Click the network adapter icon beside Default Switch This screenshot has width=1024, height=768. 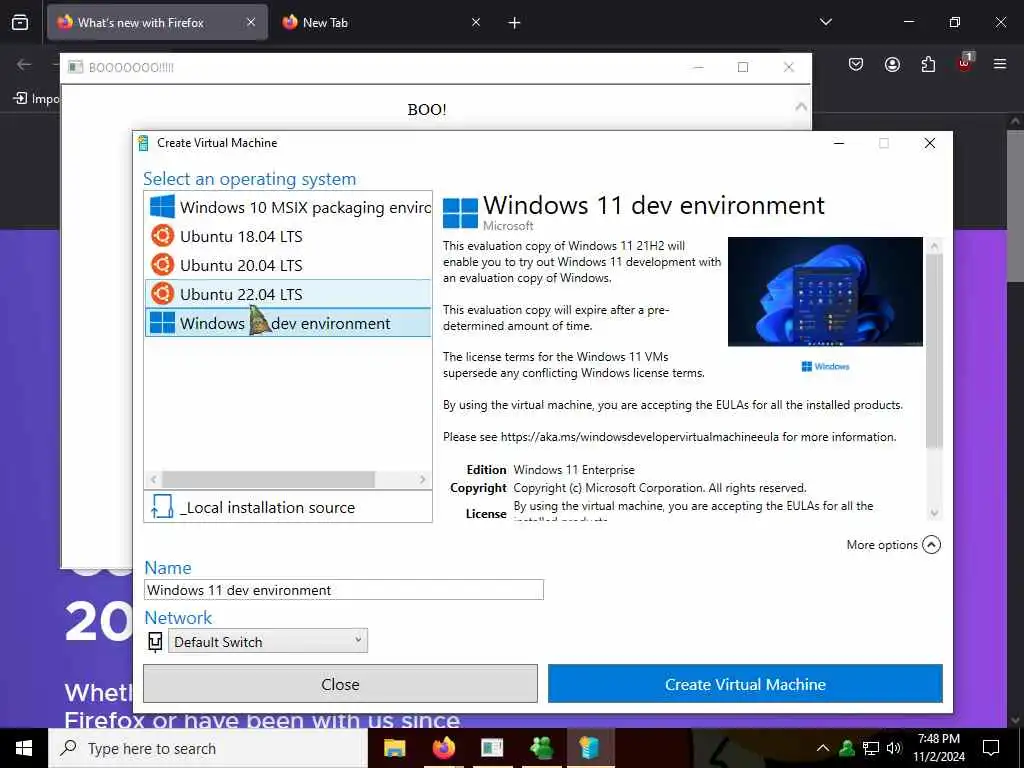click(155, 642)
